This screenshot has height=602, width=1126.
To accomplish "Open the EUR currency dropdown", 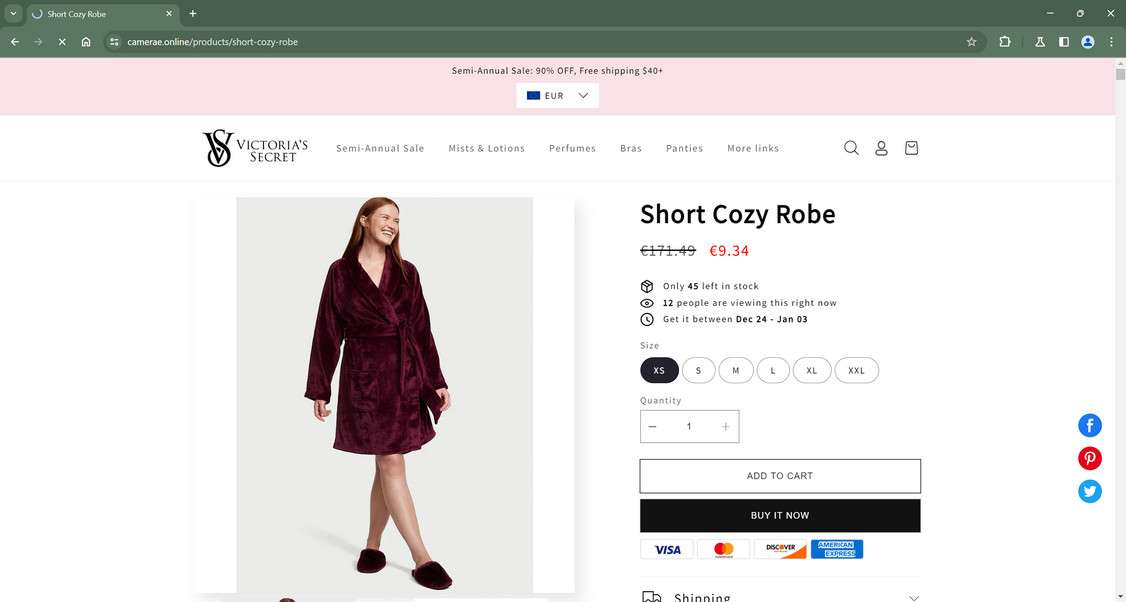I will (557, 96).
